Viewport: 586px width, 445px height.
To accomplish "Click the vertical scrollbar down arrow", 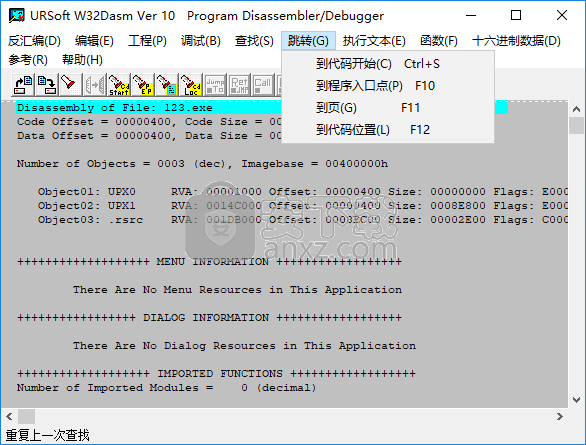I will [576, 399].
